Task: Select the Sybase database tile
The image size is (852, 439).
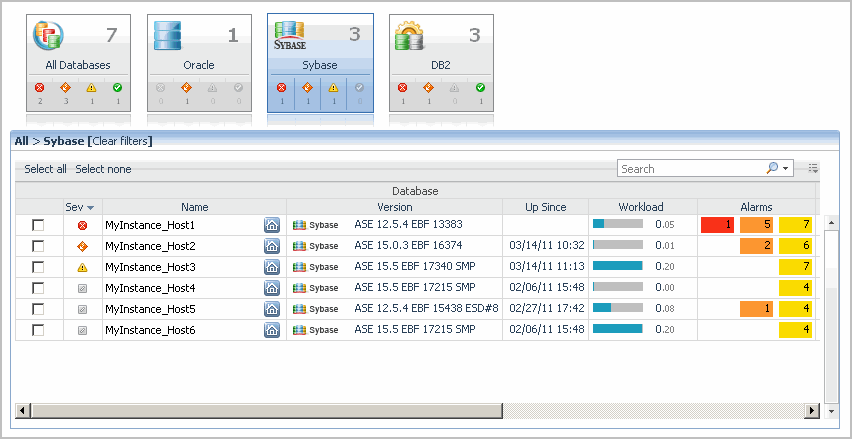Action: click(320, 63)
